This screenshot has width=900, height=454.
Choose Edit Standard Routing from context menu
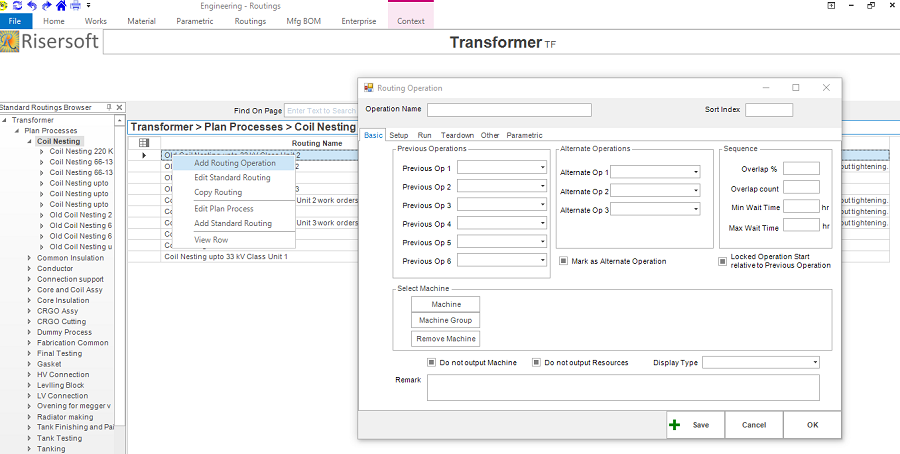click(x=234, y=177)
